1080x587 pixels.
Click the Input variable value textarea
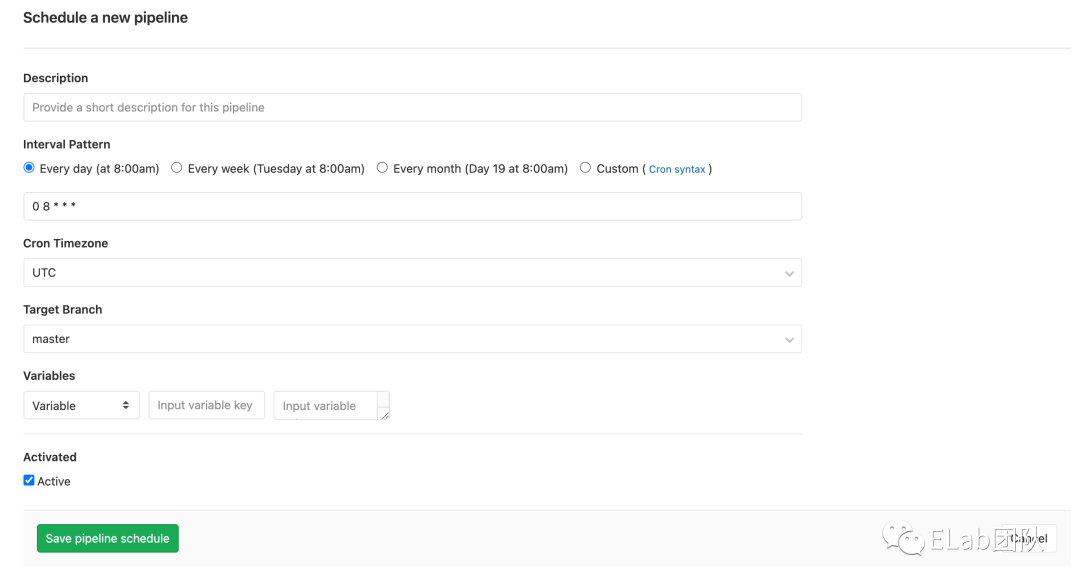coord(326,405)
